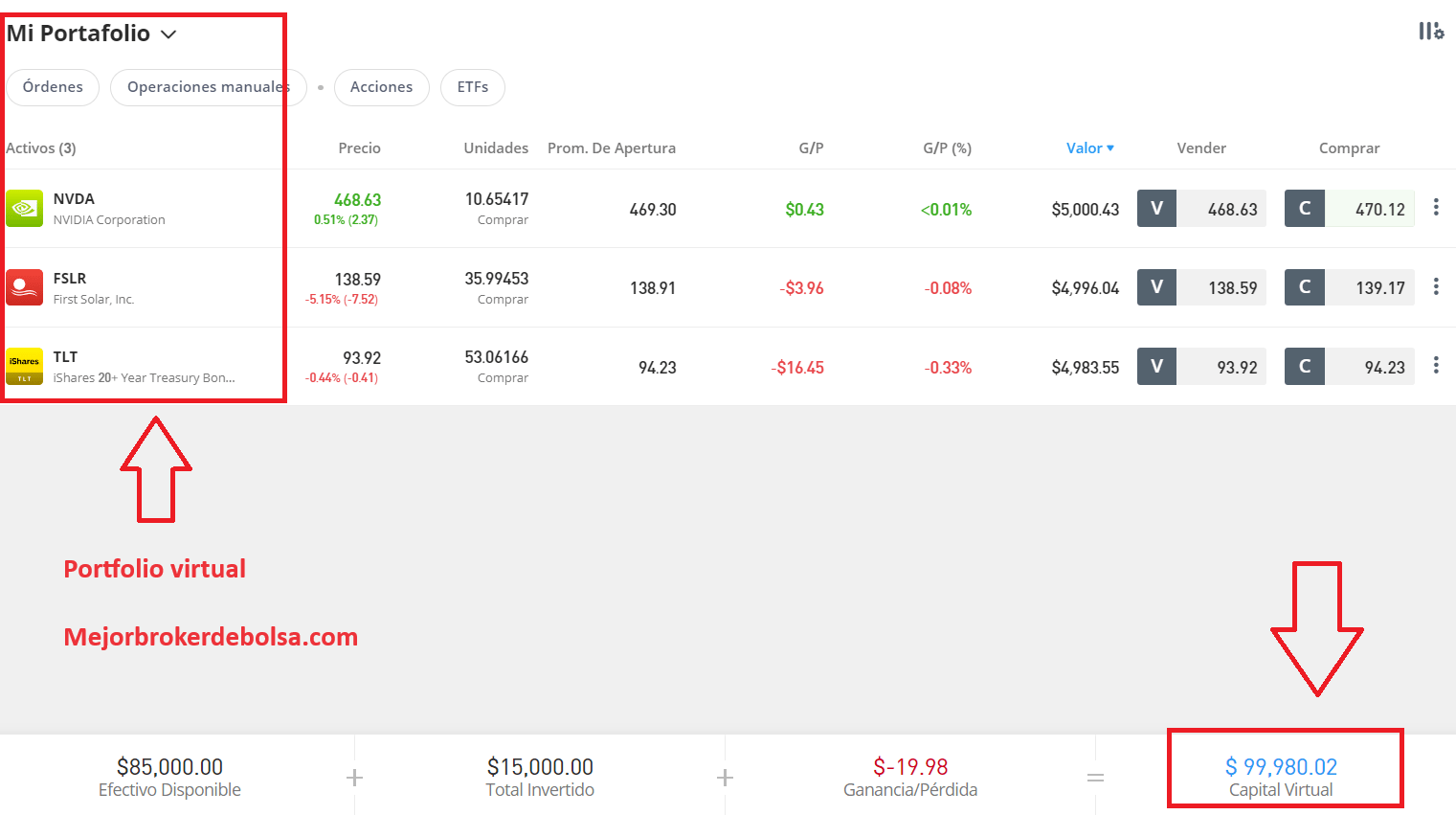Screen dimensions: 1456x815
Task: Click First Solar, Inc. company name
Action: [x=94, y=300]
